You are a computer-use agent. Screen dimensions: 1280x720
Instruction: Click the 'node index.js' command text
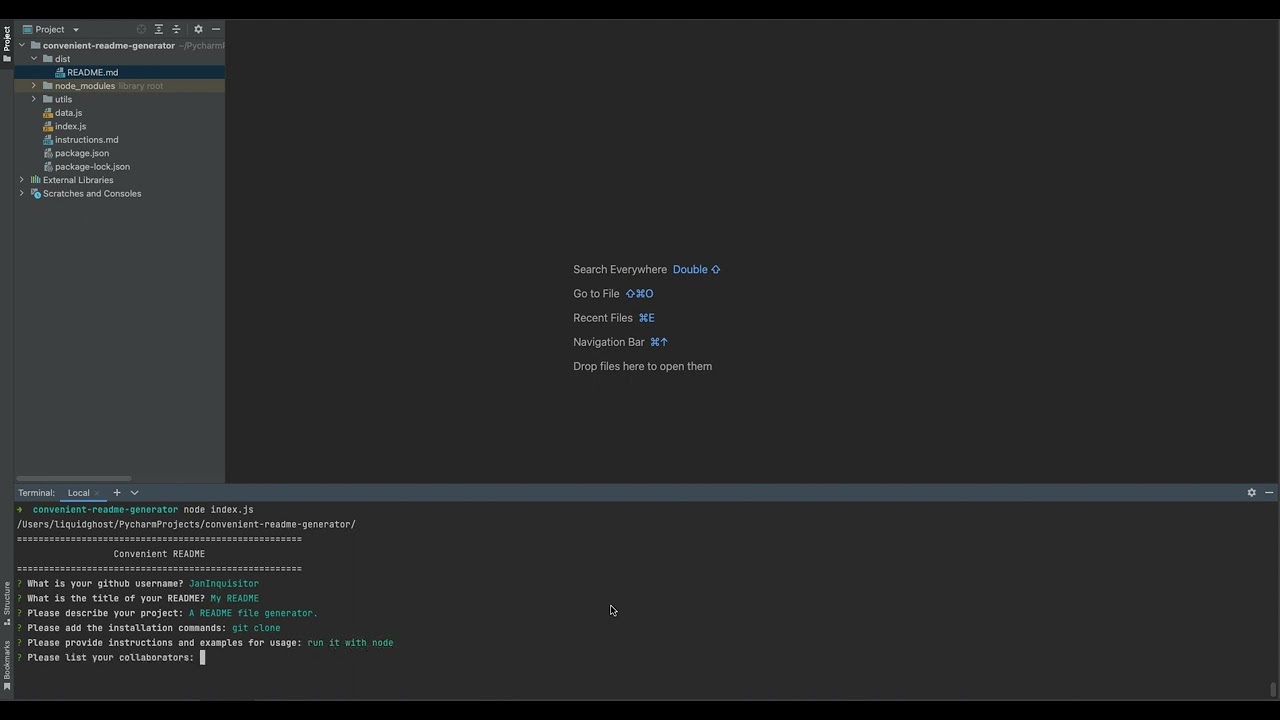tap(218, 510)
